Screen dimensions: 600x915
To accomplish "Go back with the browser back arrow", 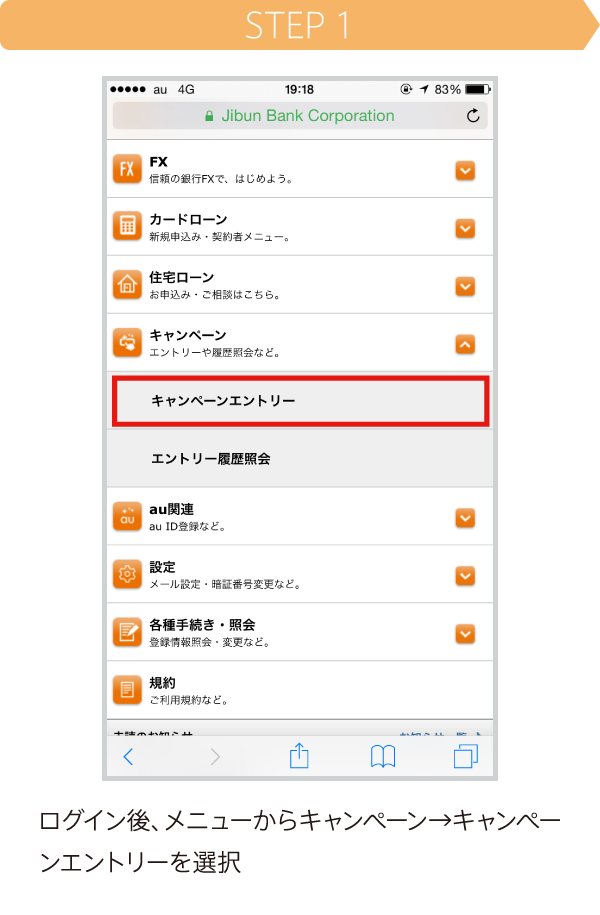I will coord(128,756).
